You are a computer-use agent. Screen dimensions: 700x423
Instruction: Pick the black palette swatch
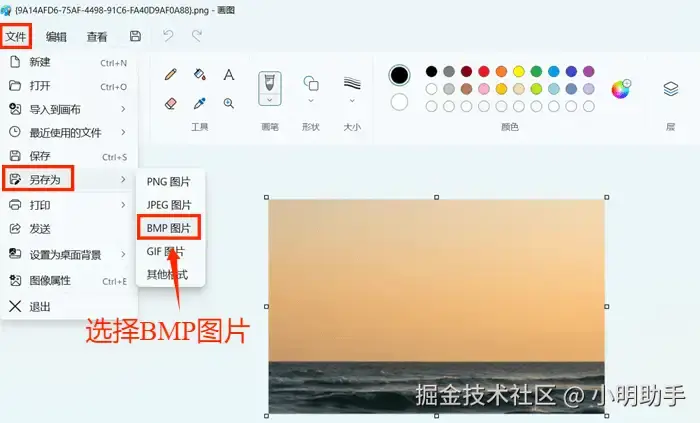click(431, 71)
